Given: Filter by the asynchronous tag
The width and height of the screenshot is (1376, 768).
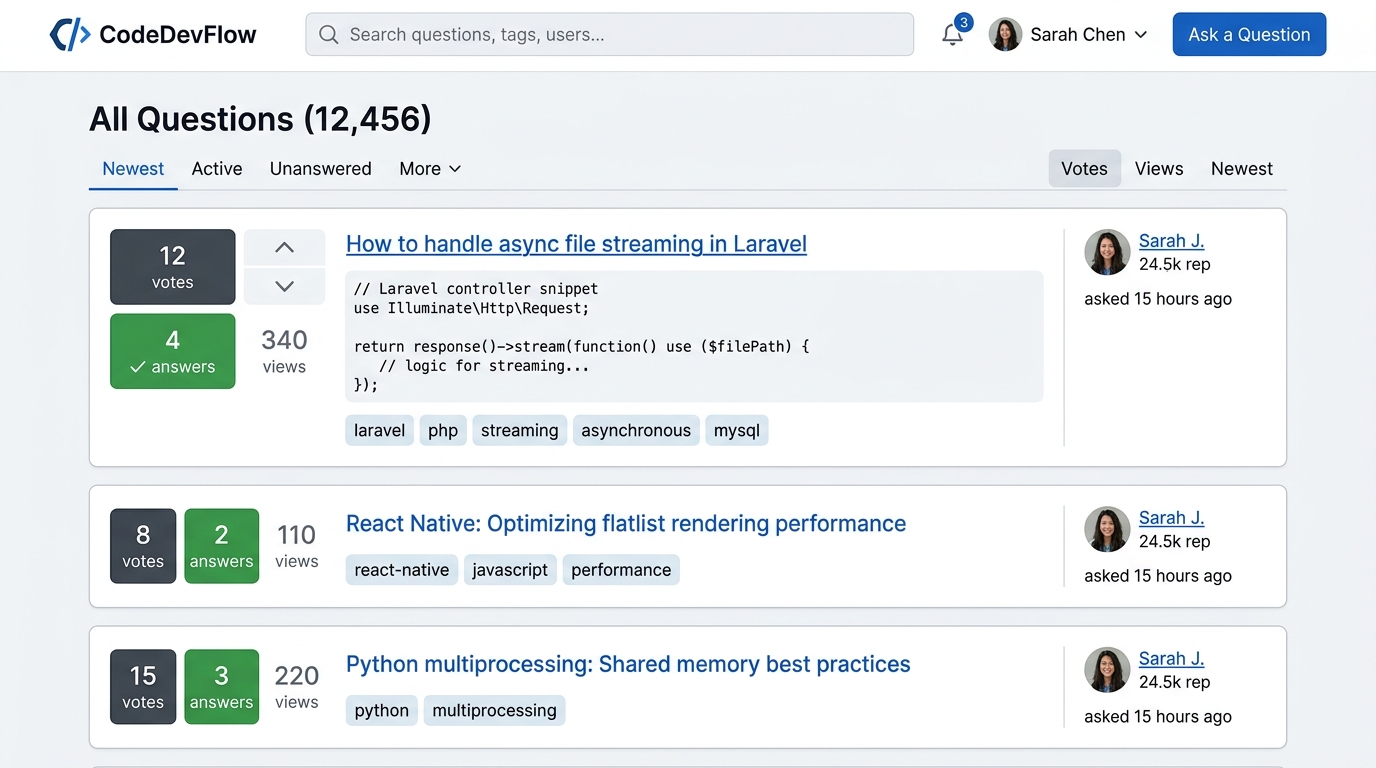Looking at the screenshot, I should tap(636, 431).
